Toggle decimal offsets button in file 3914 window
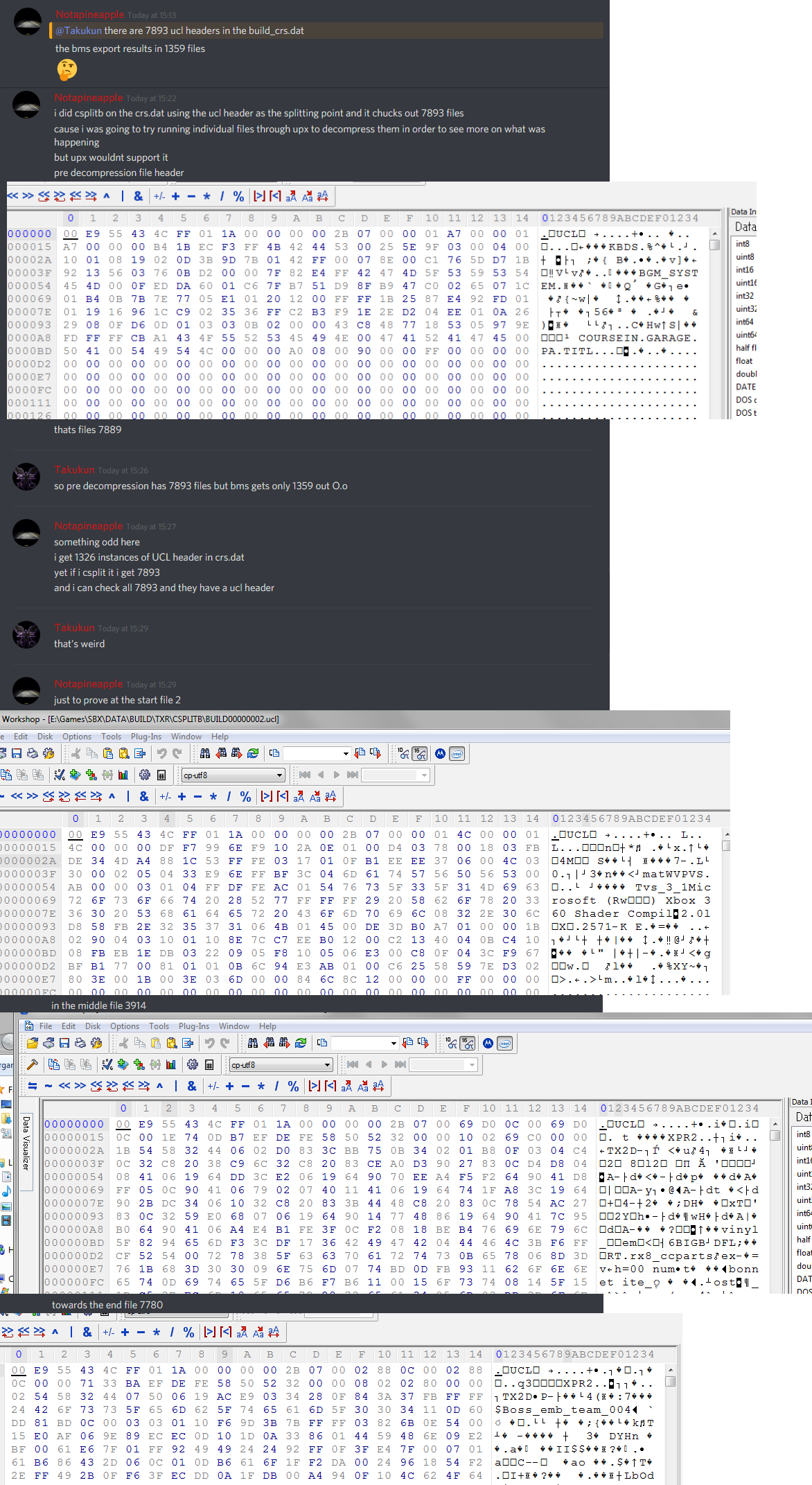This screenshot has width=812, height=1485. click(452, 1043)
